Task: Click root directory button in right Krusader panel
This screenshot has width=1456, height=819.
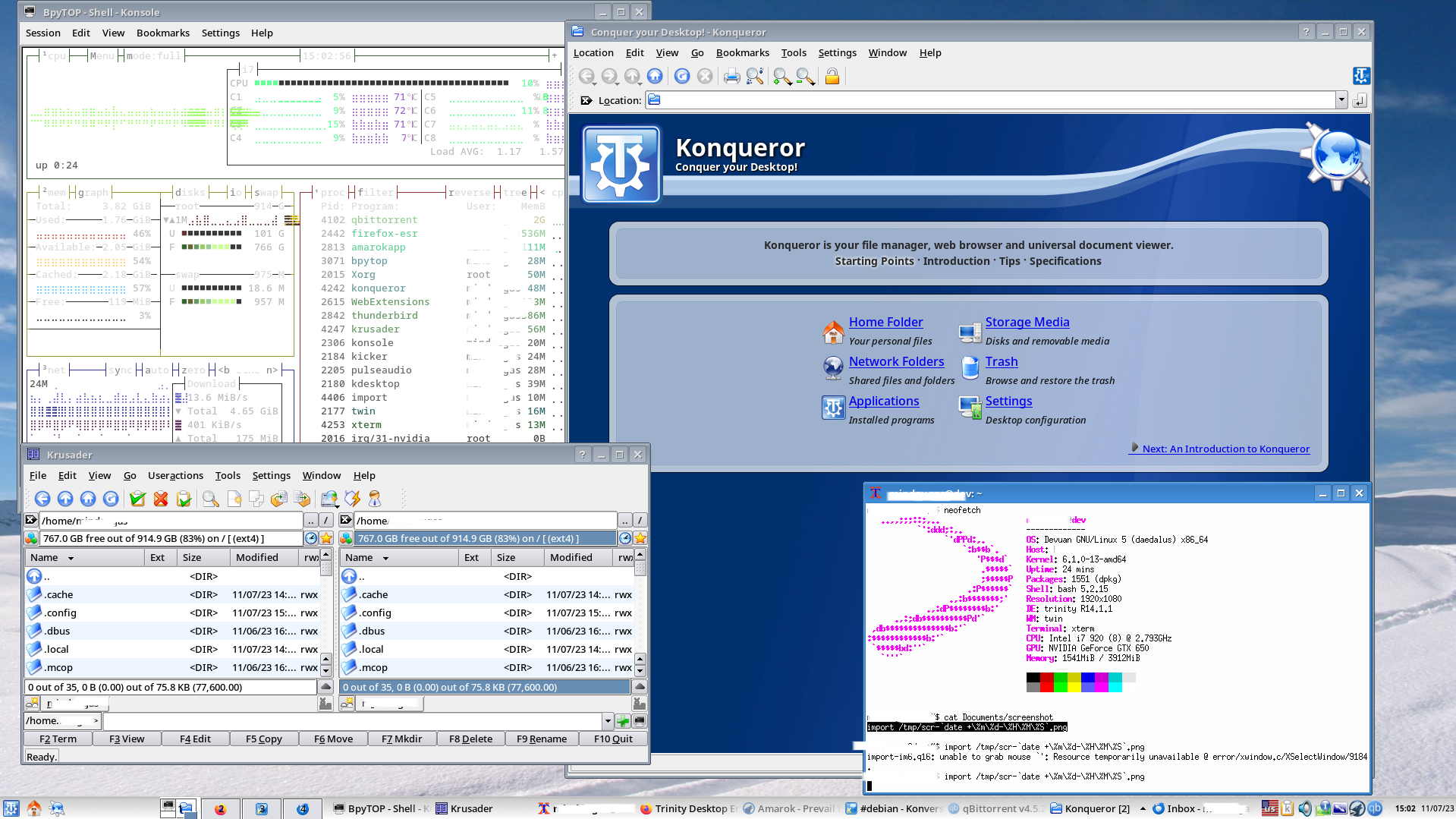Action: coord(640,520)
